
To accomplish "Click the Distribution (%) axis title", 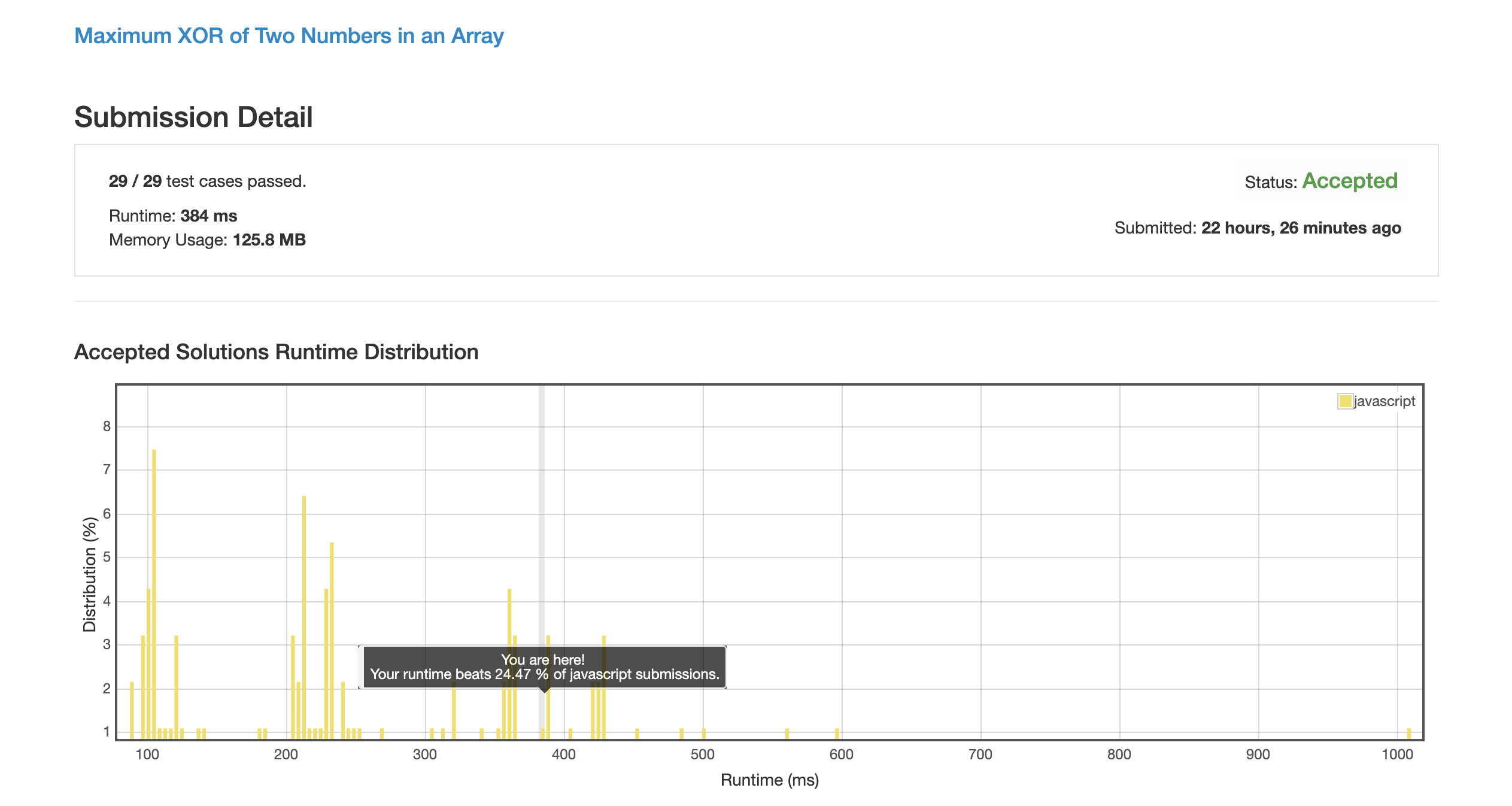I will pos(90,574).
